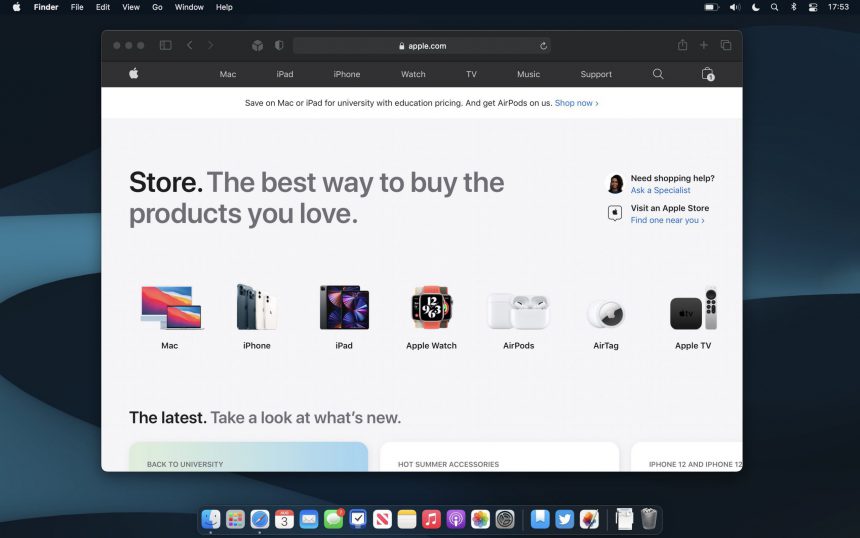Reload the apple.com page
This screenshot has width=860, height=538.
click(x=543, y=46)
